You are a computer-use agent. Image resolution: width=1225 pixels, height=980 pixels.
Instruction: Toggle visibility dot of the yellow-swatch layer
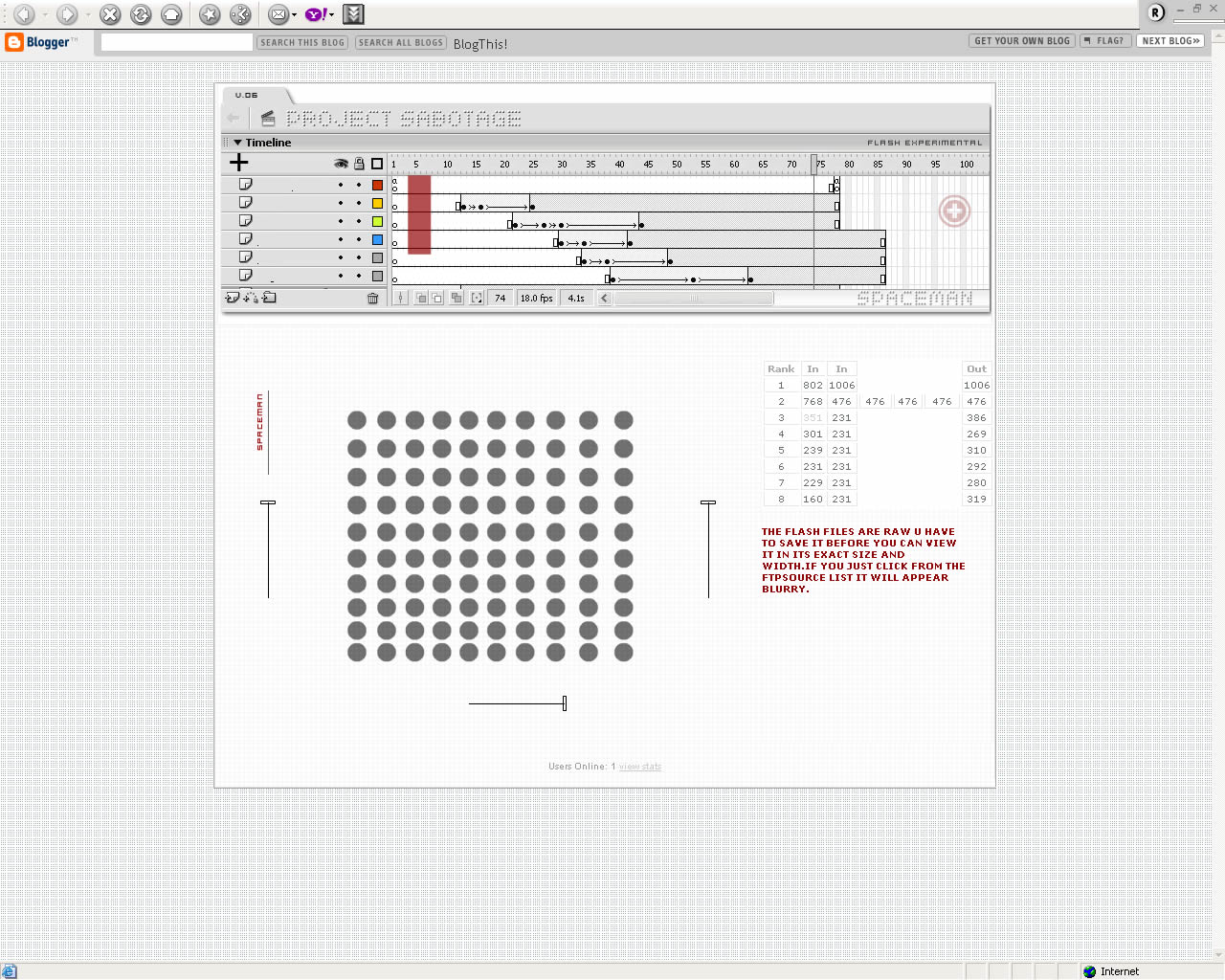click(341, 203)
